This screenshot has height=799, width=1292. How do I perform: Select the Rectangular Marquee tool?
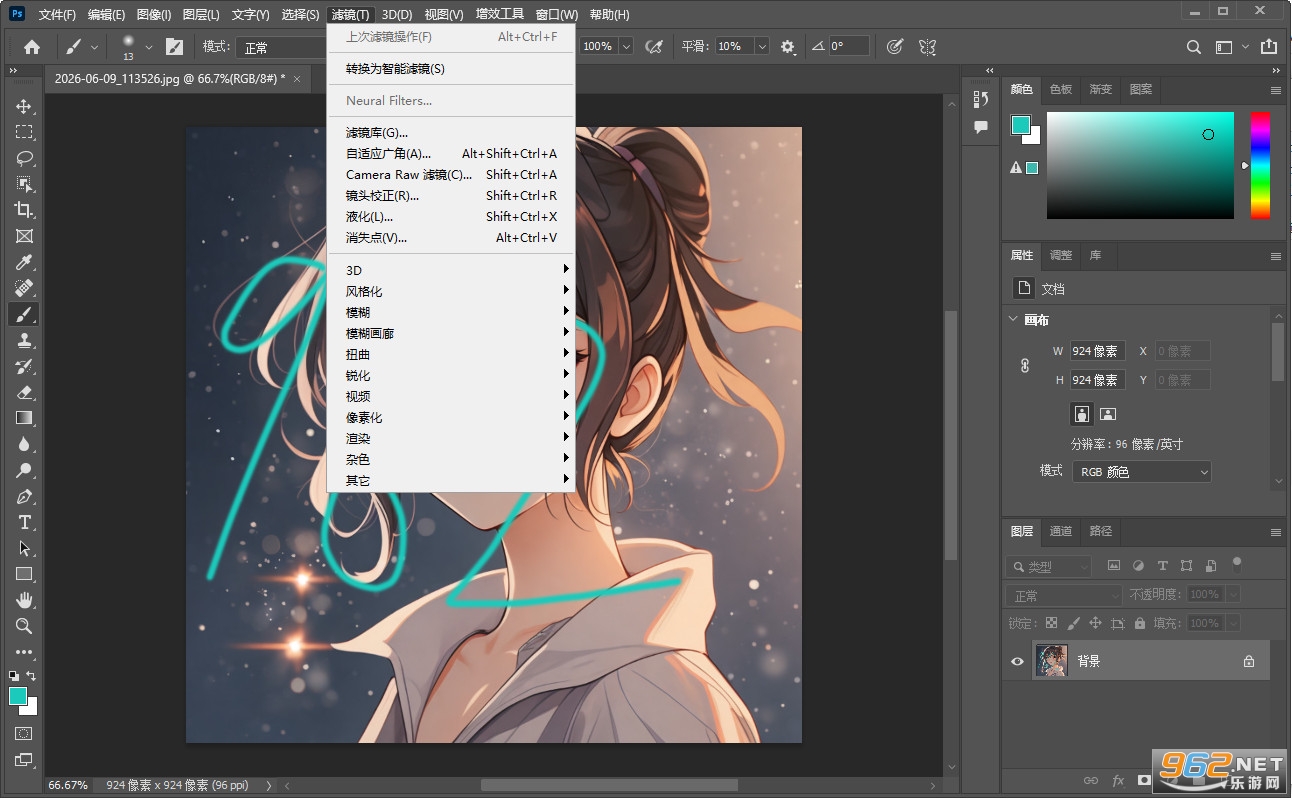click(24, 132)
